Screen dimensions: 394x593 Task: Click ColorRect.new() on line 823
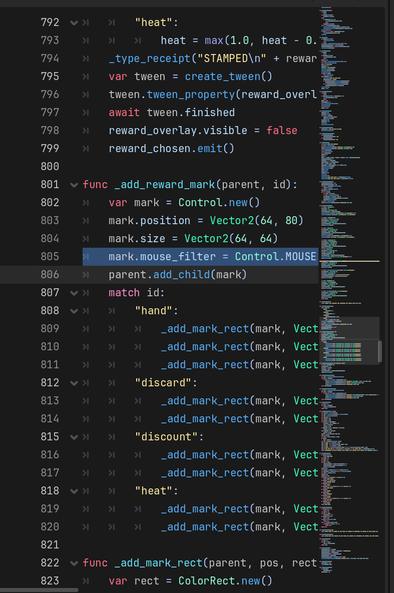[x=225, y=581]
